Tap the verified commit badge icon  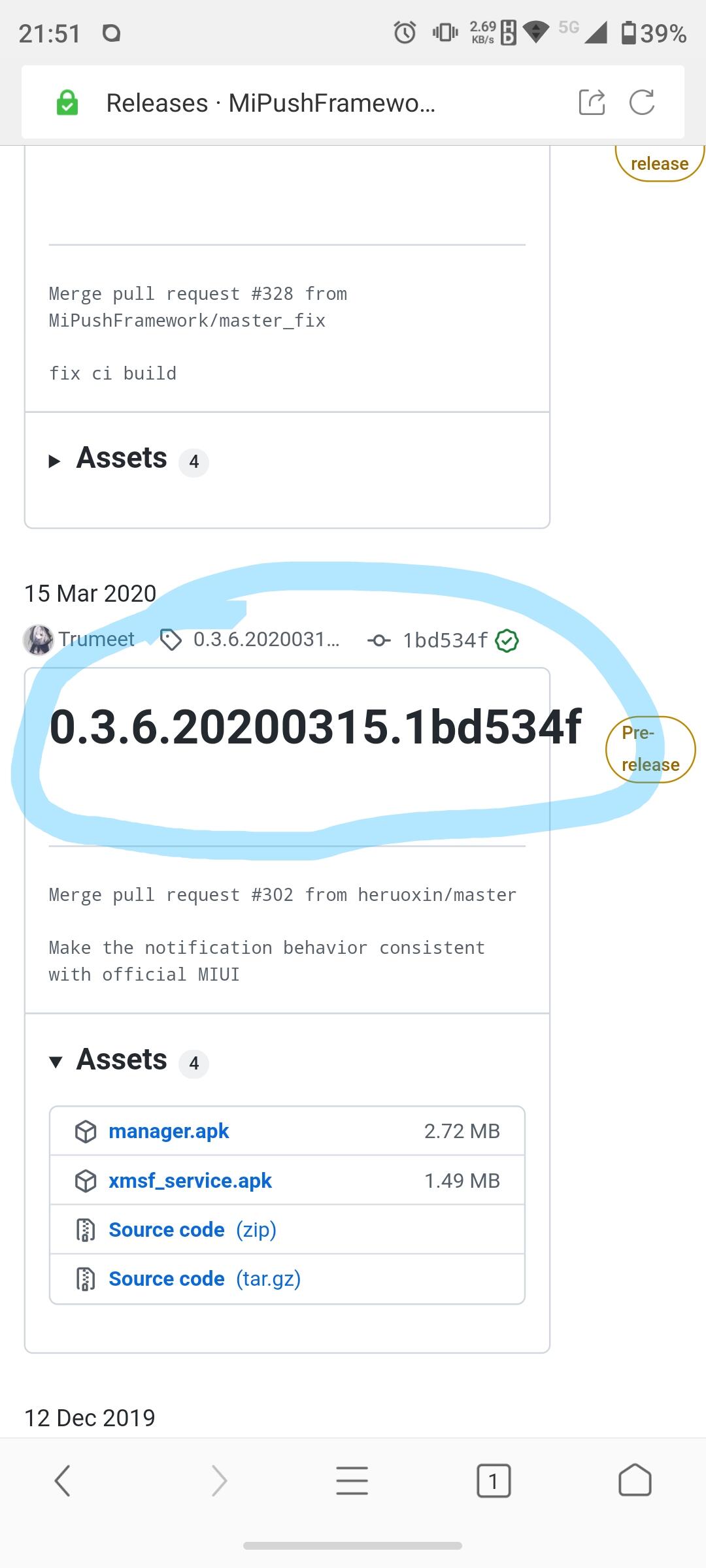click(x=507, y=641)
